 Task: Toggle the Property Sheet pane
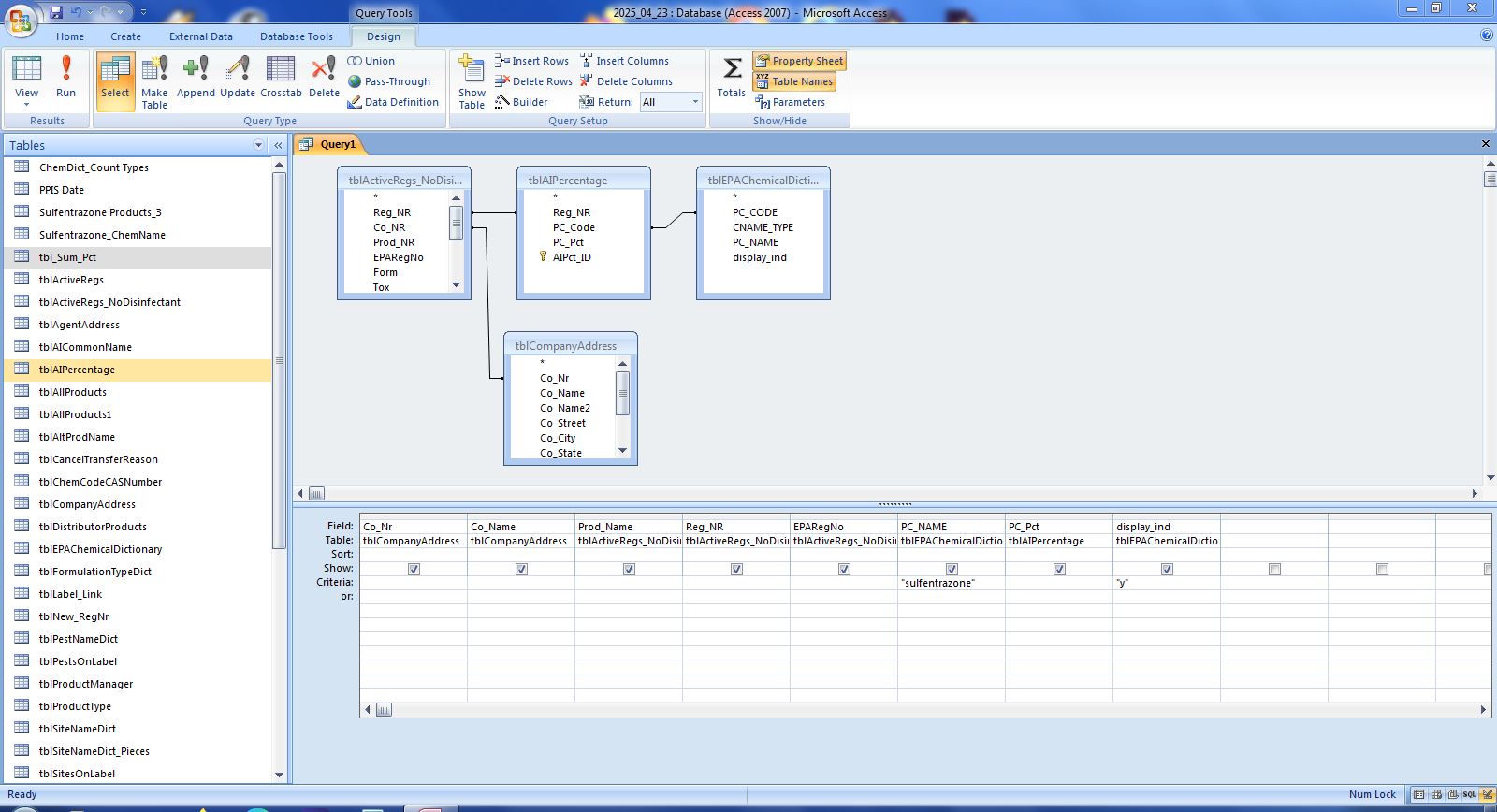[799, 61]
